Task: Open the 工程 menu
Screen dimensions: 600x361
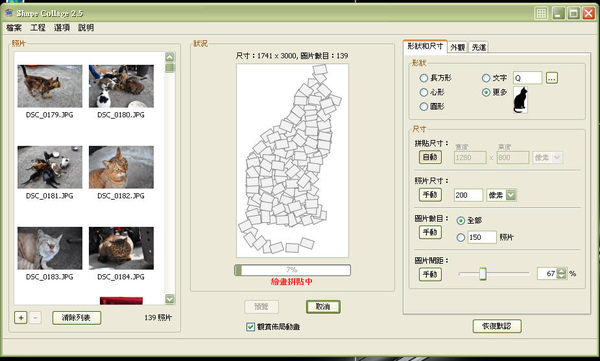Action: pos(38,28)
